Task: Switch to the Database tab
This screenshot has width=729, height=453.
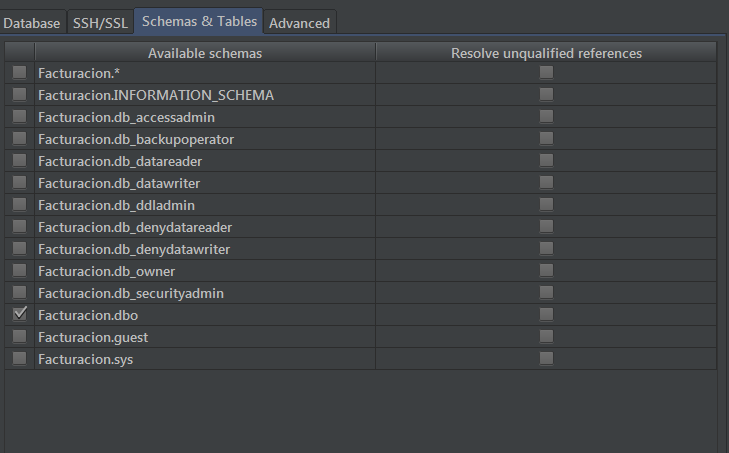Action: point(32,22)
